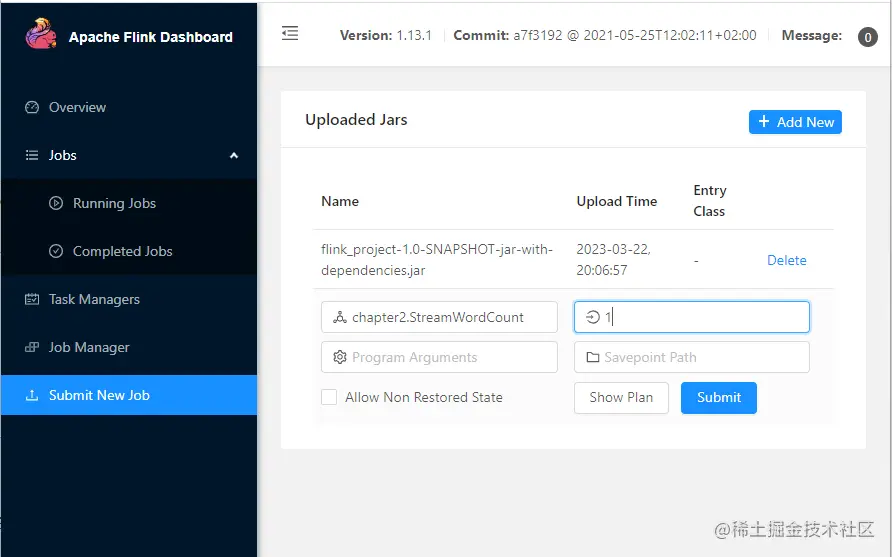Focus the parallelism input field
The image size is (892, 557).
tap(692, 317)
